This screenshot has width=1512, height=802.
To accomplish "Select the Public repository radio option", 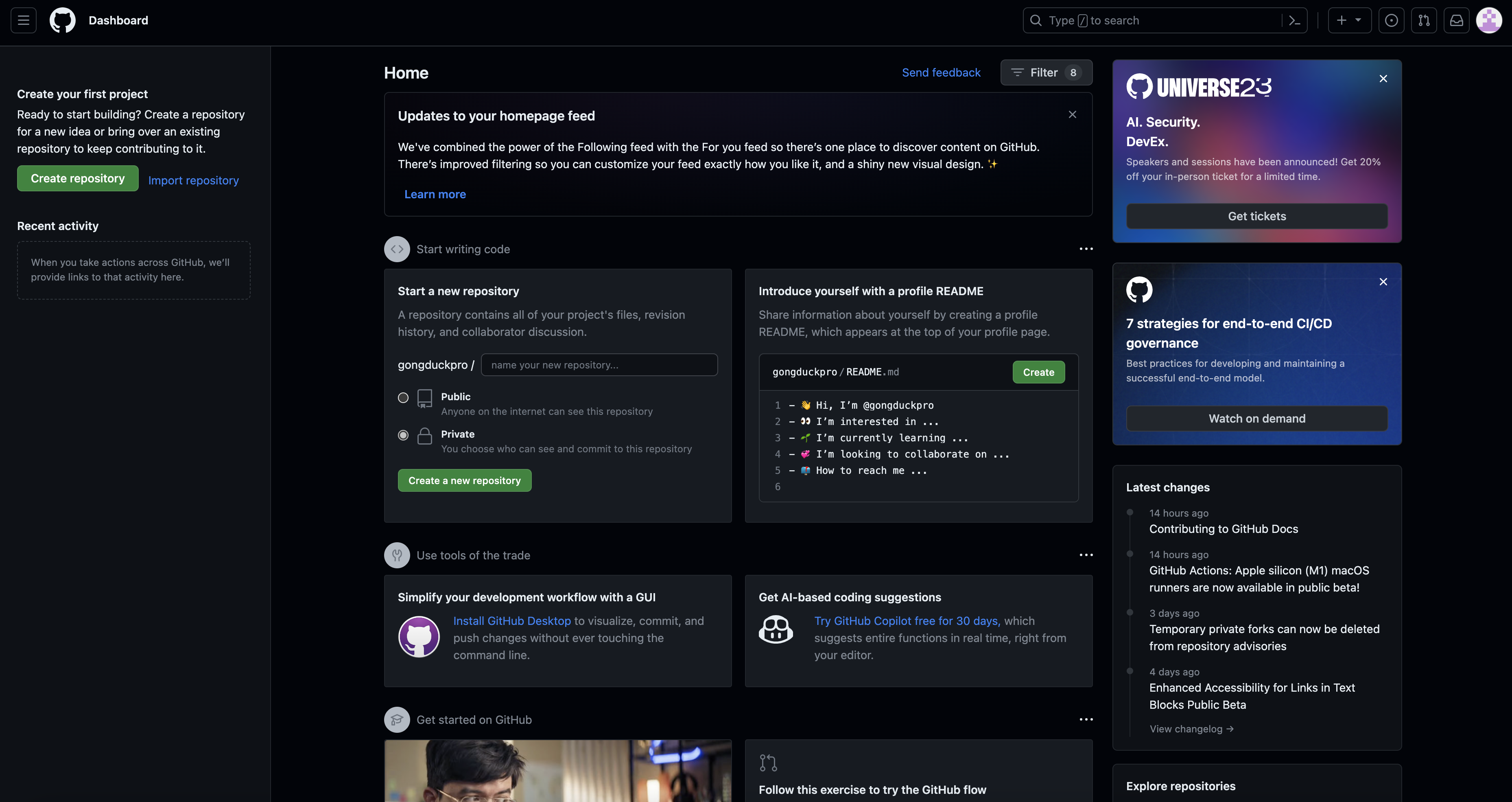I will pos(403,397).
